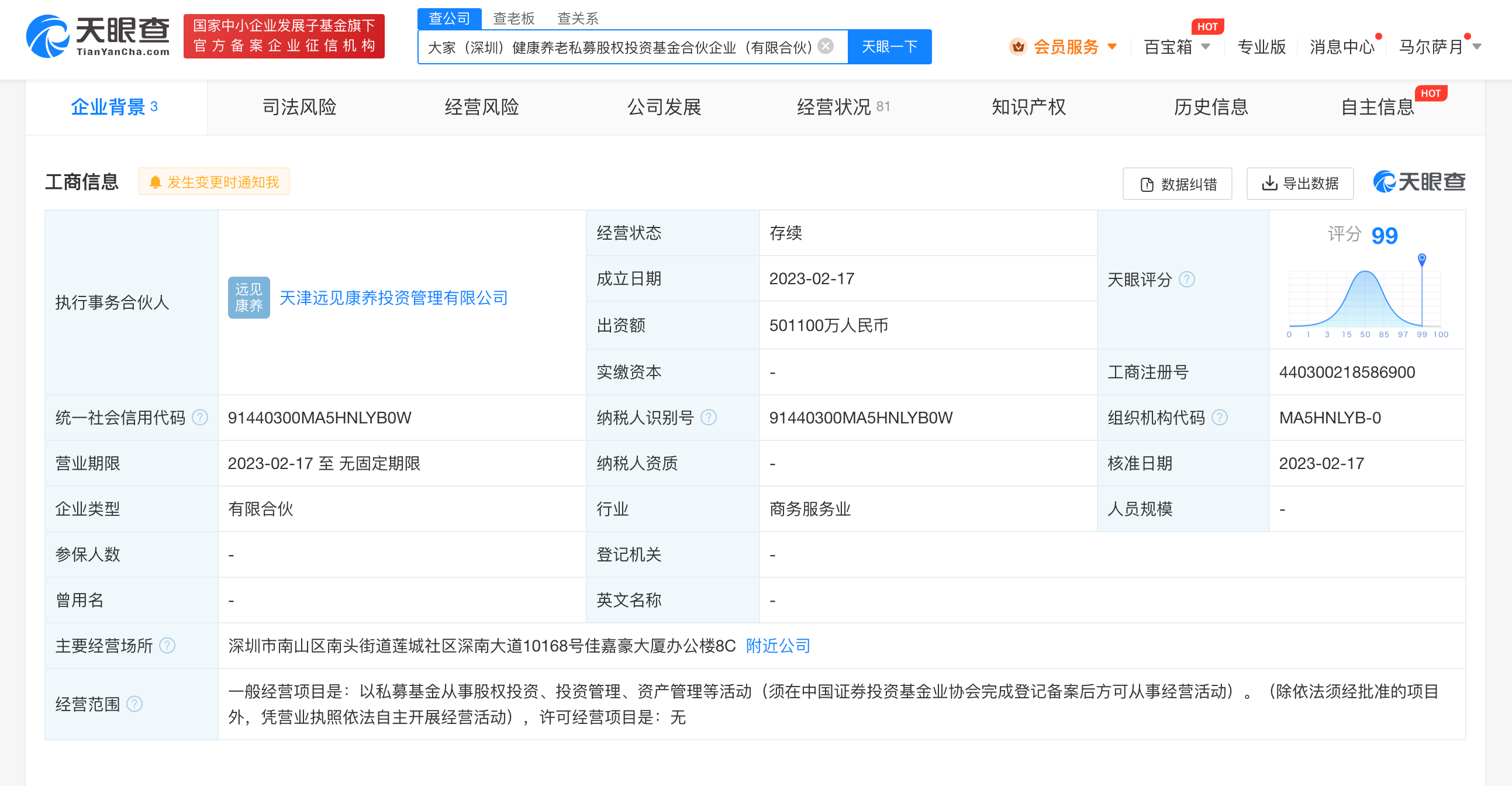Select the 商务服务业 industry value
Screen dimensions: 1512x786
click(x=810, y=509)
